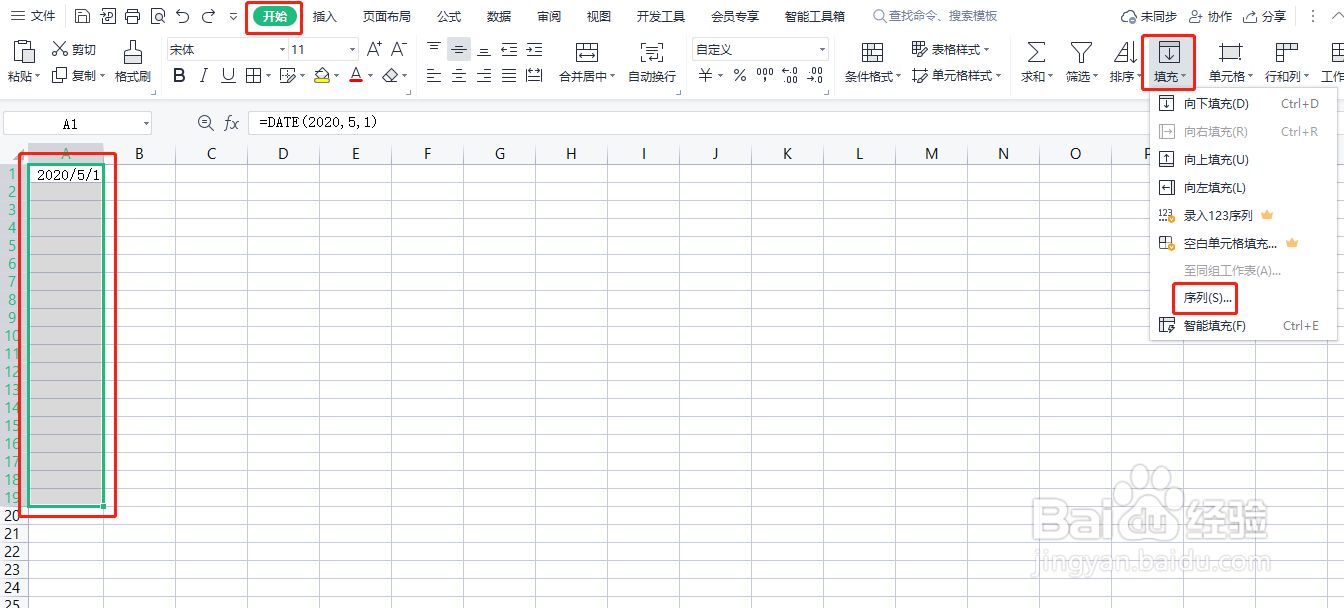Toggle Bold formatting

pyautogui.click(x=179, y=75)
